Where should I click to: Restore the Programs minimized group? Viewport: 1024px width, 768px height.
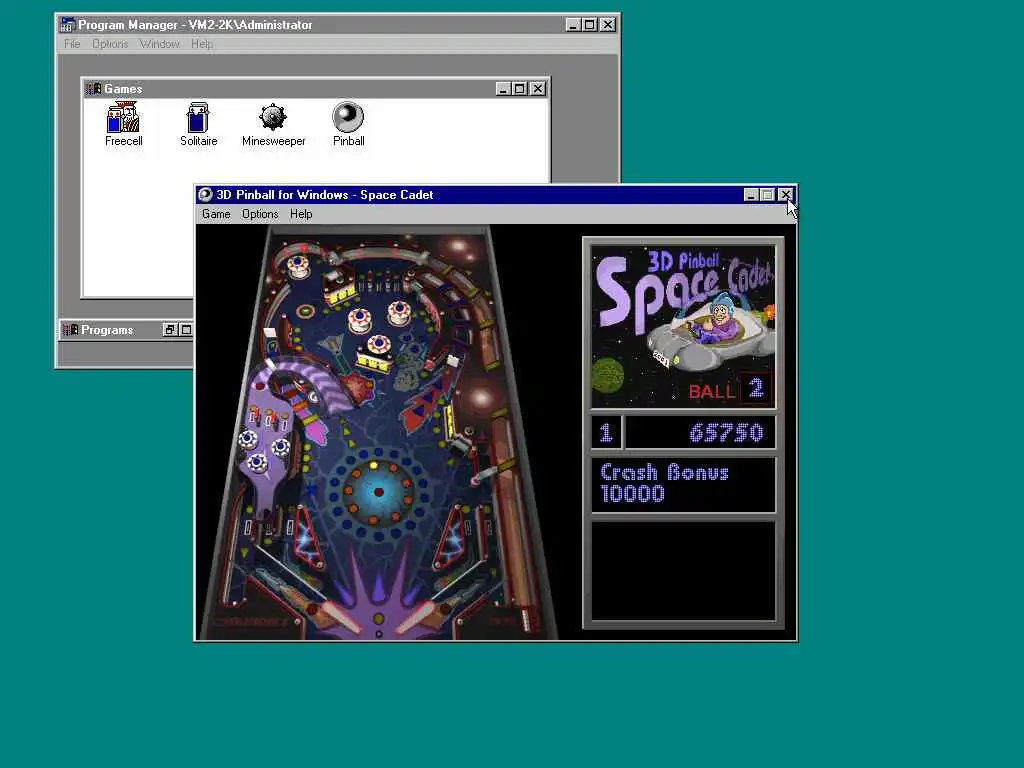(170, 330)
